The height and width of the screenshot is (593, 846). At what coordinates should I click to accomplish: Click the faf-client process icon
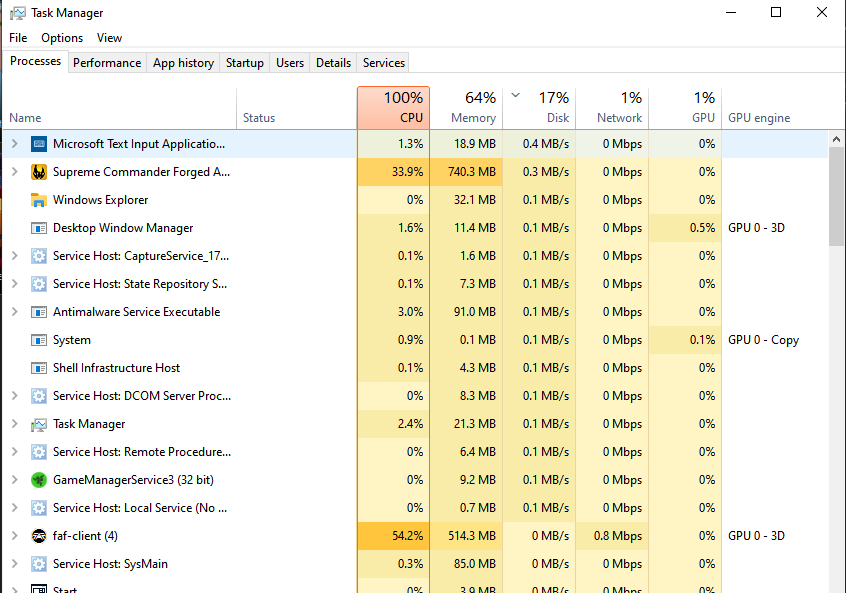(39, 536)
